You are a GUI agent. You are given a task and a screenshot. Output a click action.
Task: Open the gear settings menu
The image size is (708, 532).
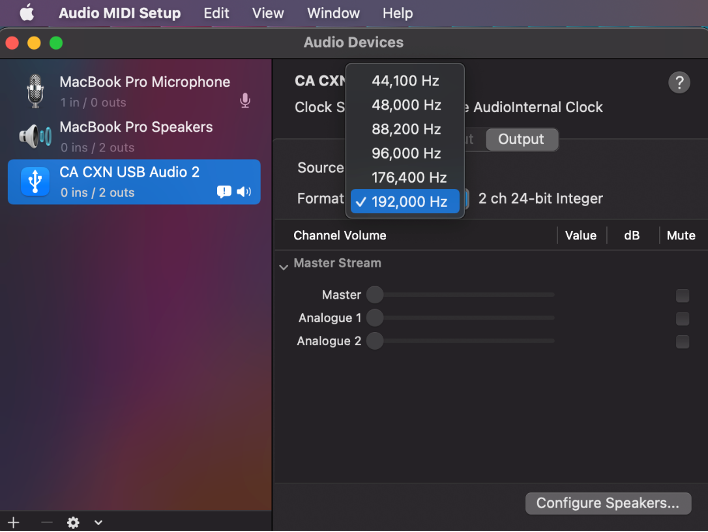tap(73, 522)
